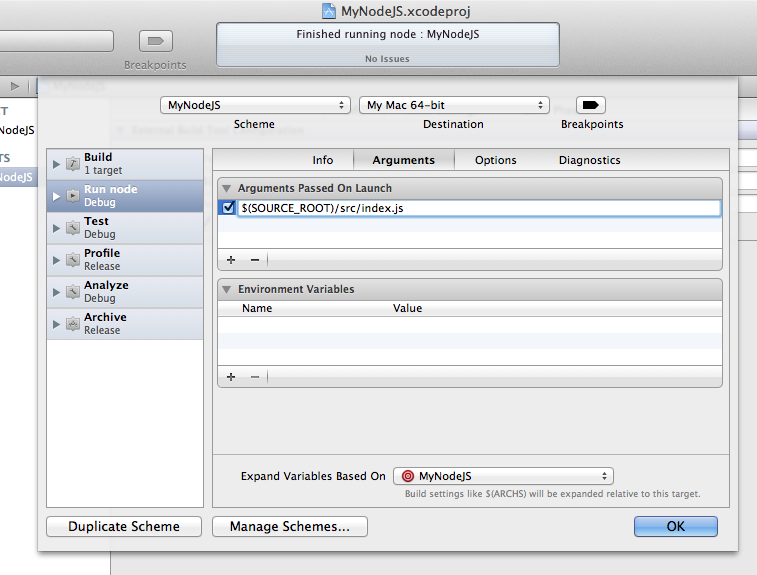Select the Analyze Debug row
Image resolution: width=757 pixels, height=575 pixels.
pyautogui.click(x=125, y=292)
